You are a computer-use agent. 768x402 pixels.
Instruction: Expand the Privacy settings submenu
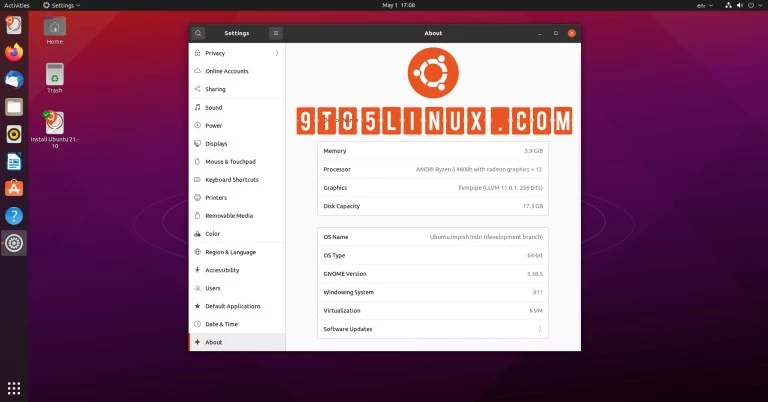(276, 53)
